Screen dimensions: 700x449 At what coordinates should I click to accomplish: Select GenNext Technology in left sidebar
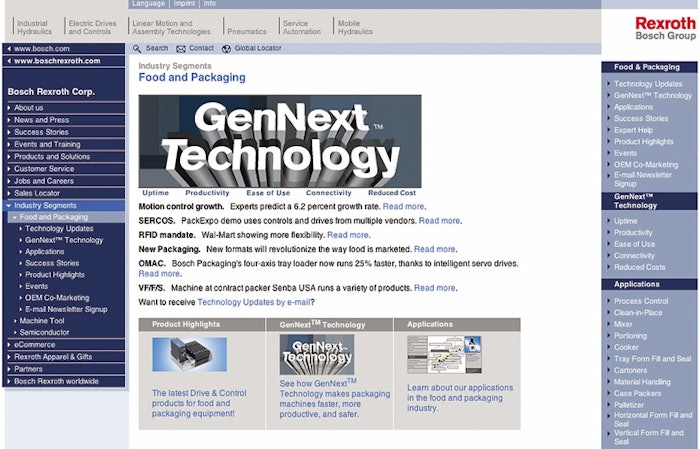64,240
